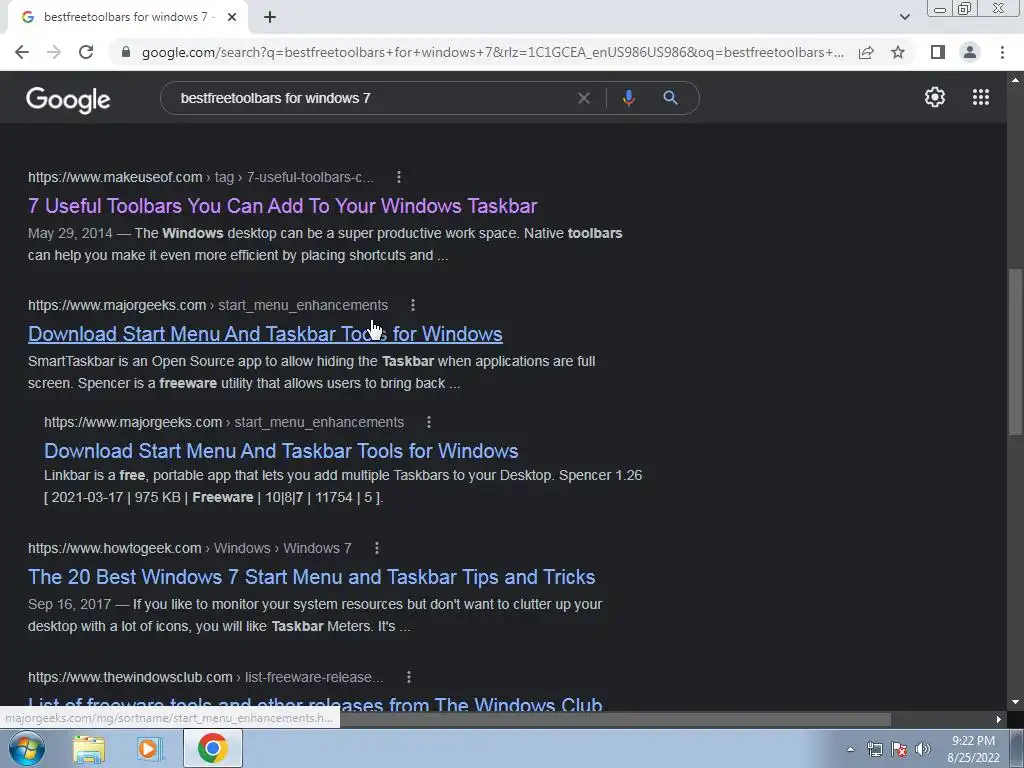Start voice search with microphone
The width and height of the screenshot is (1024, 768).
click(x=628, y=98)
